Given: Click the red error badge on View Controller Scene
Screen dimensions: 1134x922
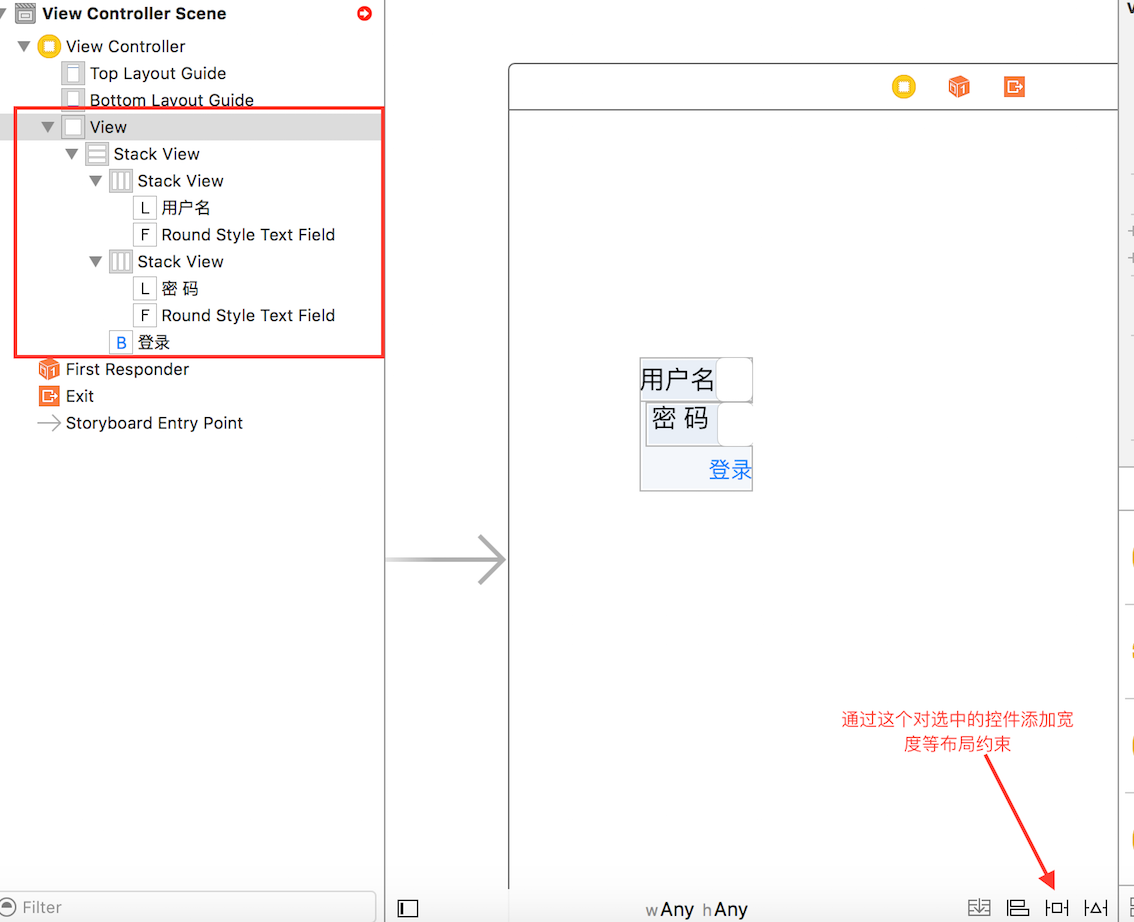Looking at the screenshot, I should (362, 13).
